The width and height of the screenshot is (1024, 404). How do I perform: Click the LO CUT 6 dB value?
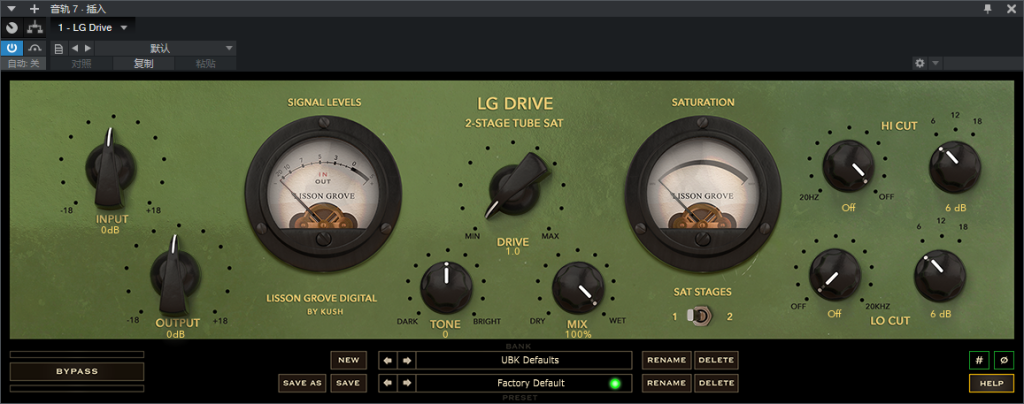941,314
